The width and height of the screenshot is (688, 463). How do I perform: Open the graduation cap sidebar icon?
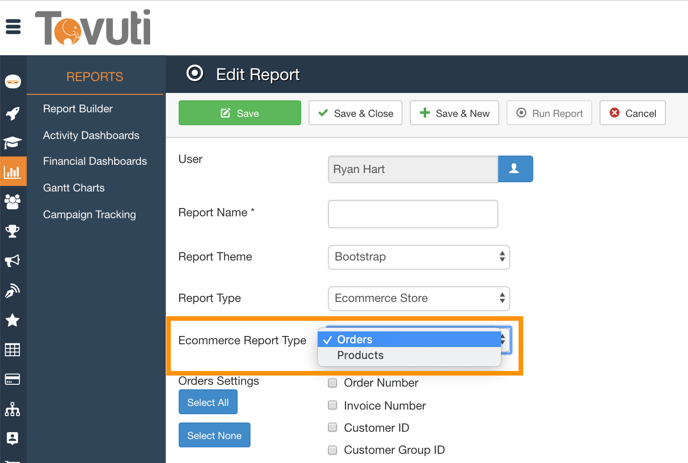[13, 142]
